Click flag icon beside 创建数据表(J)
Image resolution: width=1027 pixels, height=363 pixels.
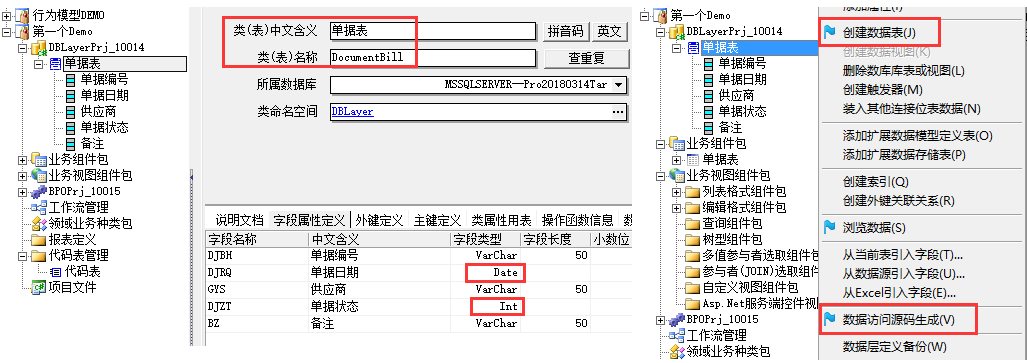[x=829, y=32]
